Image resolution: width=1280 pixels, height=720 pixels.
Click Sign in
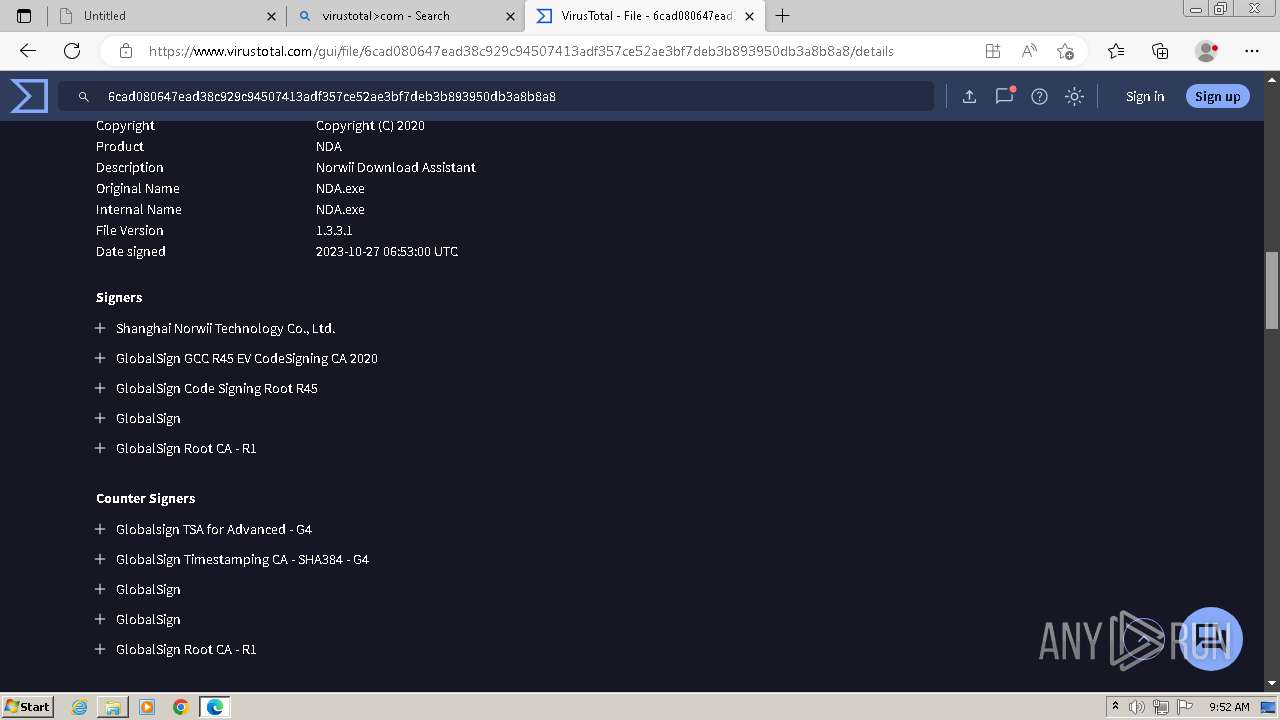tap(1145, 96)
